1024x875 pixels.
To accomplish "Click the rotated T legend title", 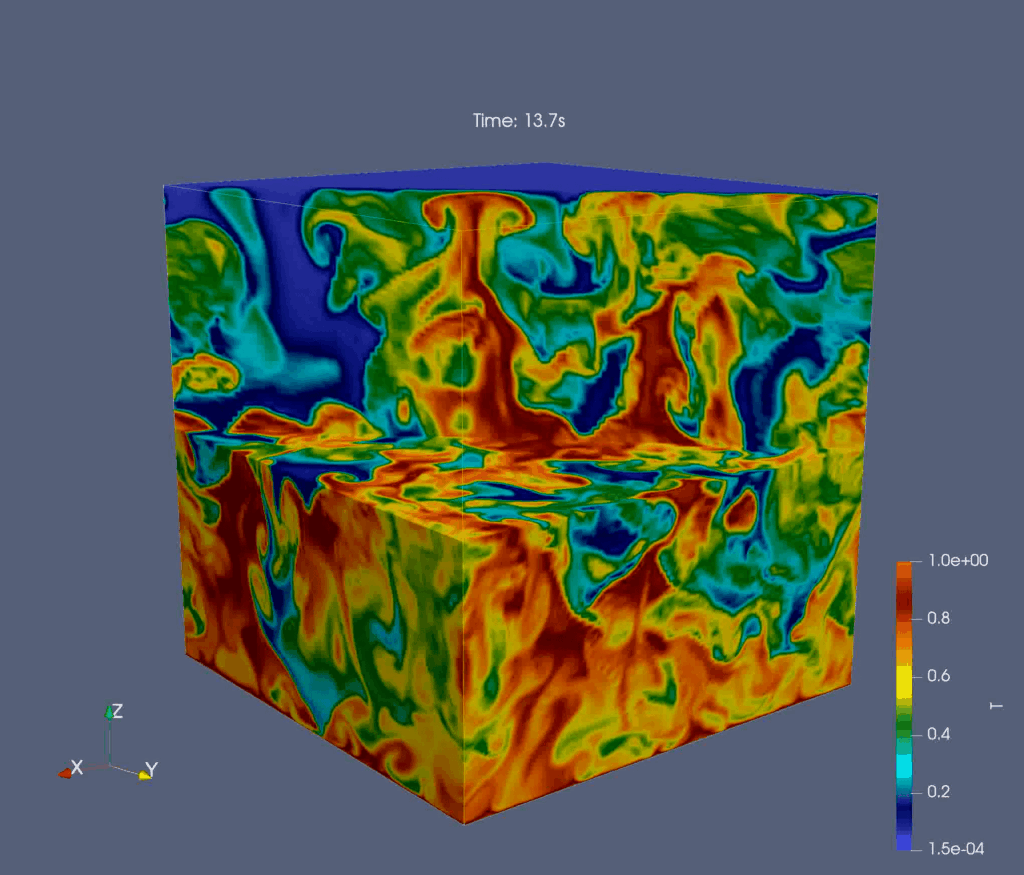I will [995, 706].
